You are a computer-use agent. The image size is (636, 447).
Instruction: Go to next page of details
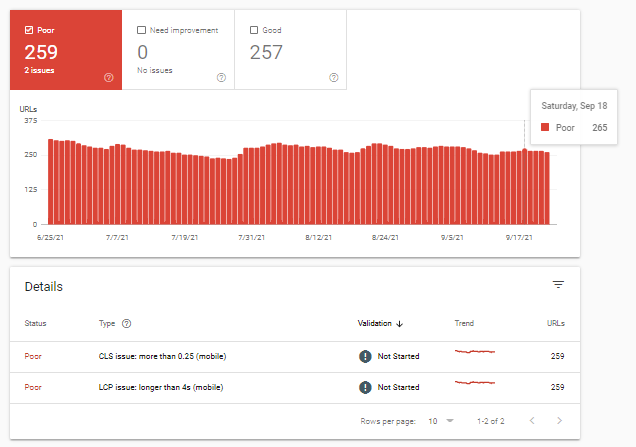coord(559,421)
